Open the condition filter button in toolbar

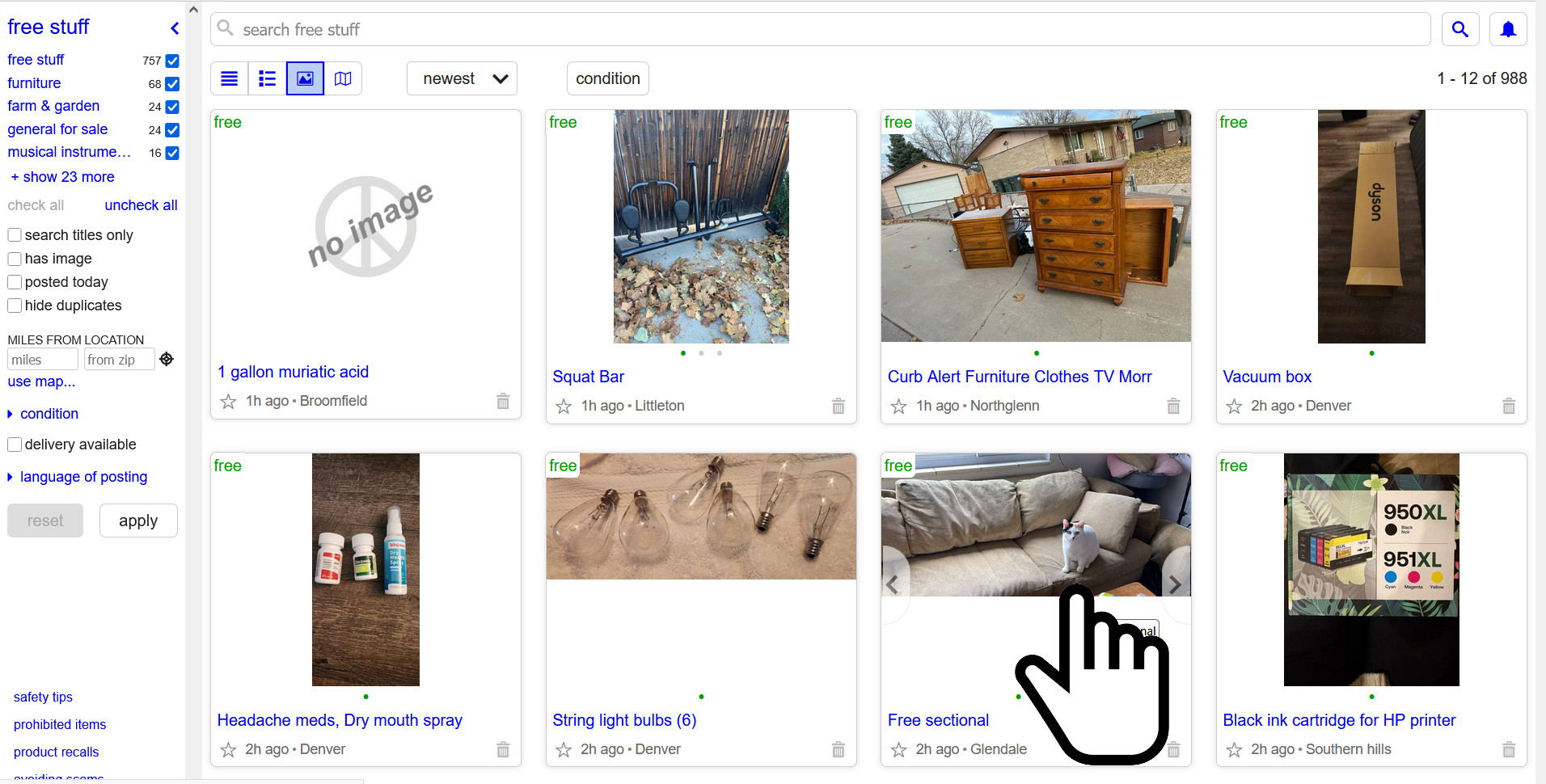click(608, 78)
